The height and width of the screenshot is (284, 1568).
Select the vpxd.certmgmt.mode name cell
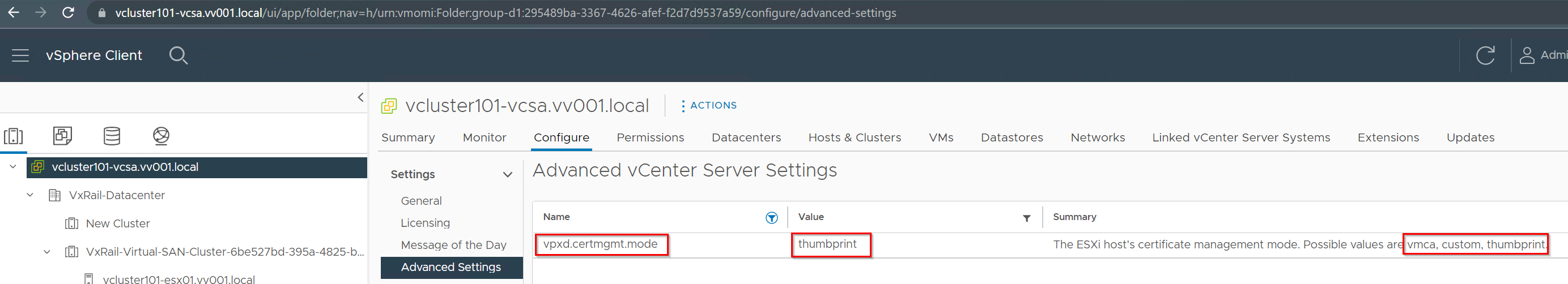[x=600, y=244]
